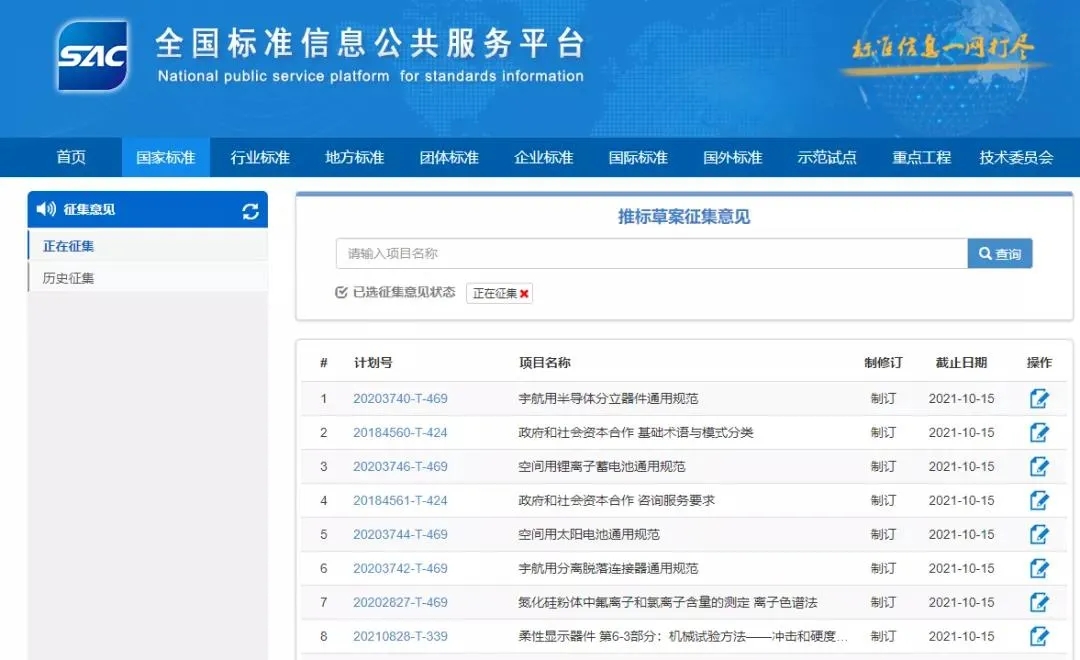Image resolution: width=1080 pixels, height=660 pixels.
Task: Select 历史征集 in left sidebar
Action: (69, 279)
